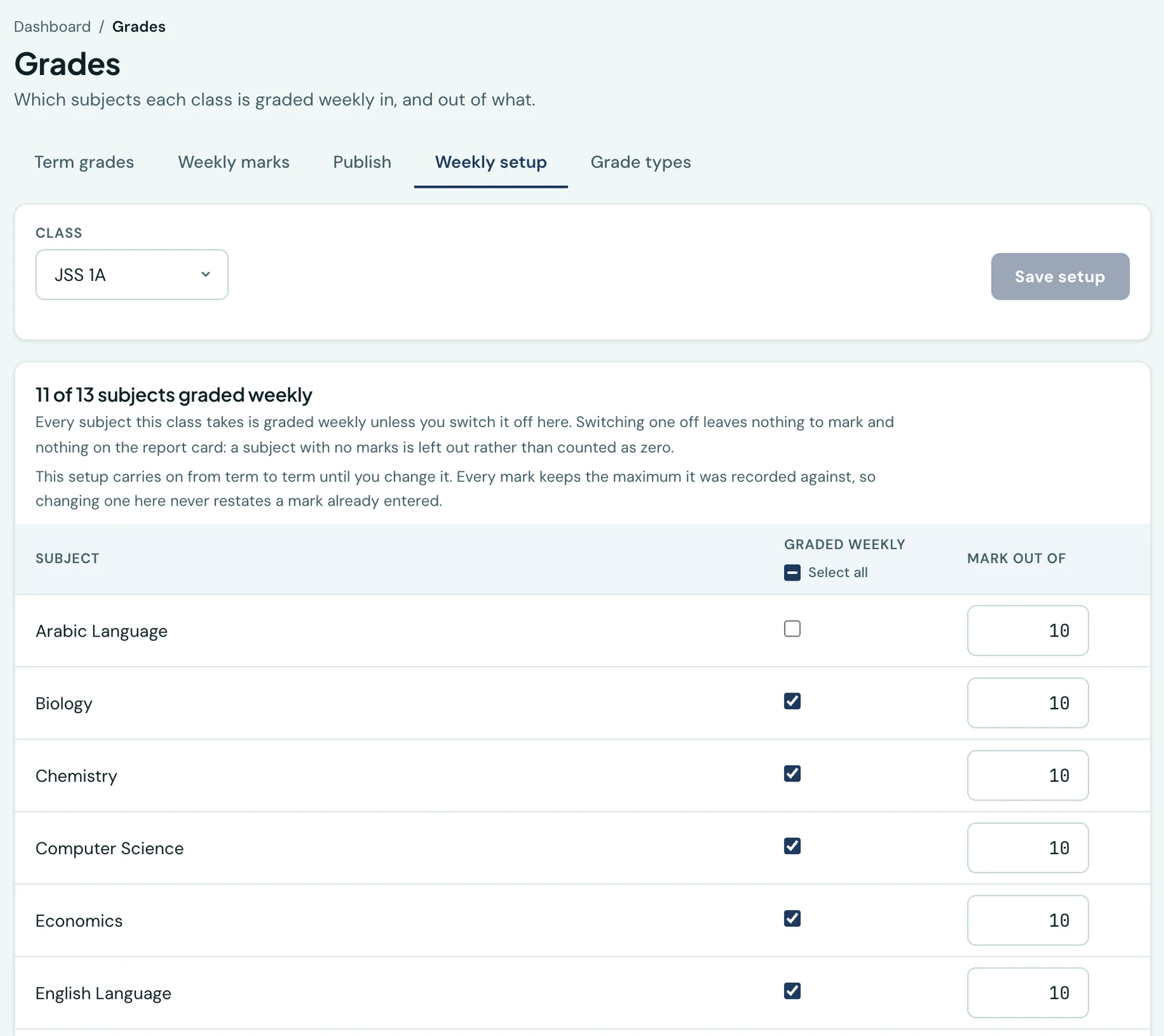Select Economics mark out of field
Screen dimensions: 1164x1036
1028,920
